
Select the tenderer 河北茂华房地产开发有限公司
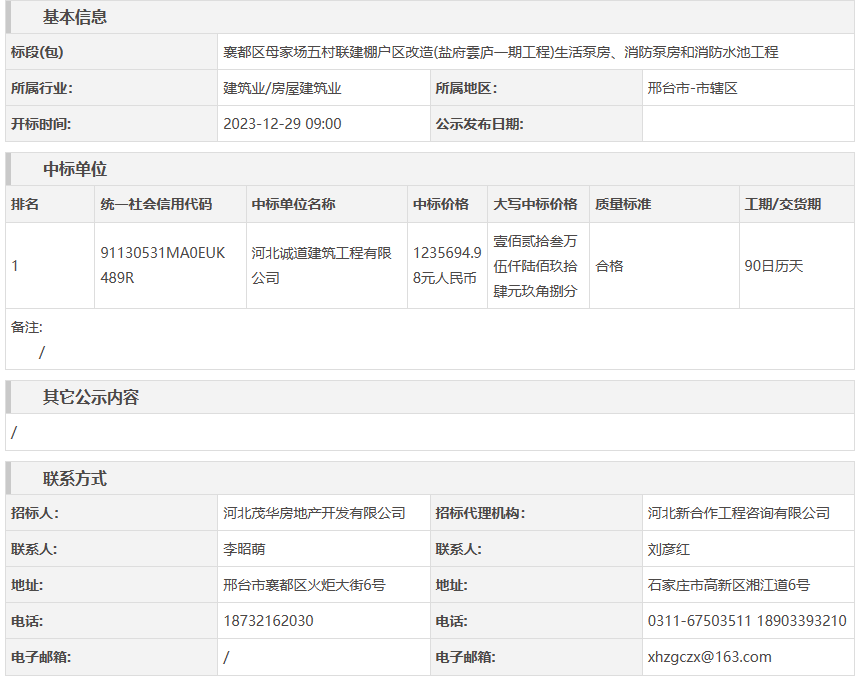314,513
